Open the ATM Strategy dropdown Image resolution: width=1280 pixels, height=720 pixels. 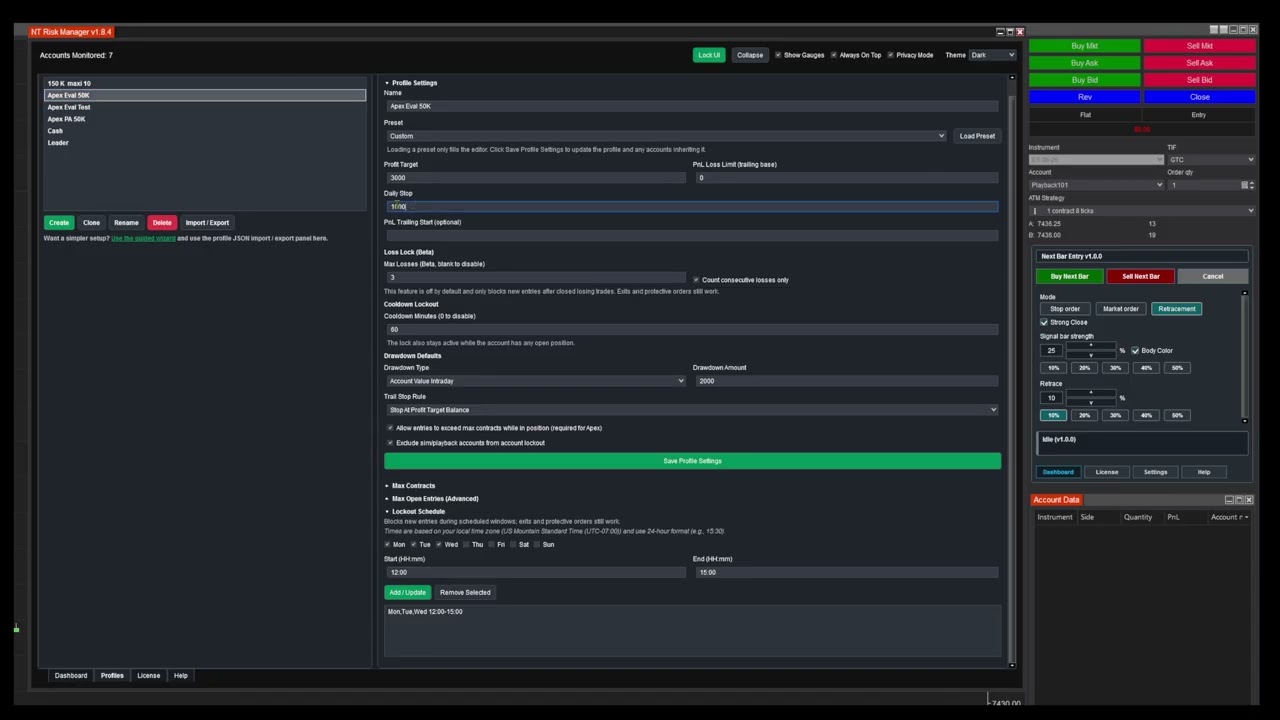tap(1142, 211)
